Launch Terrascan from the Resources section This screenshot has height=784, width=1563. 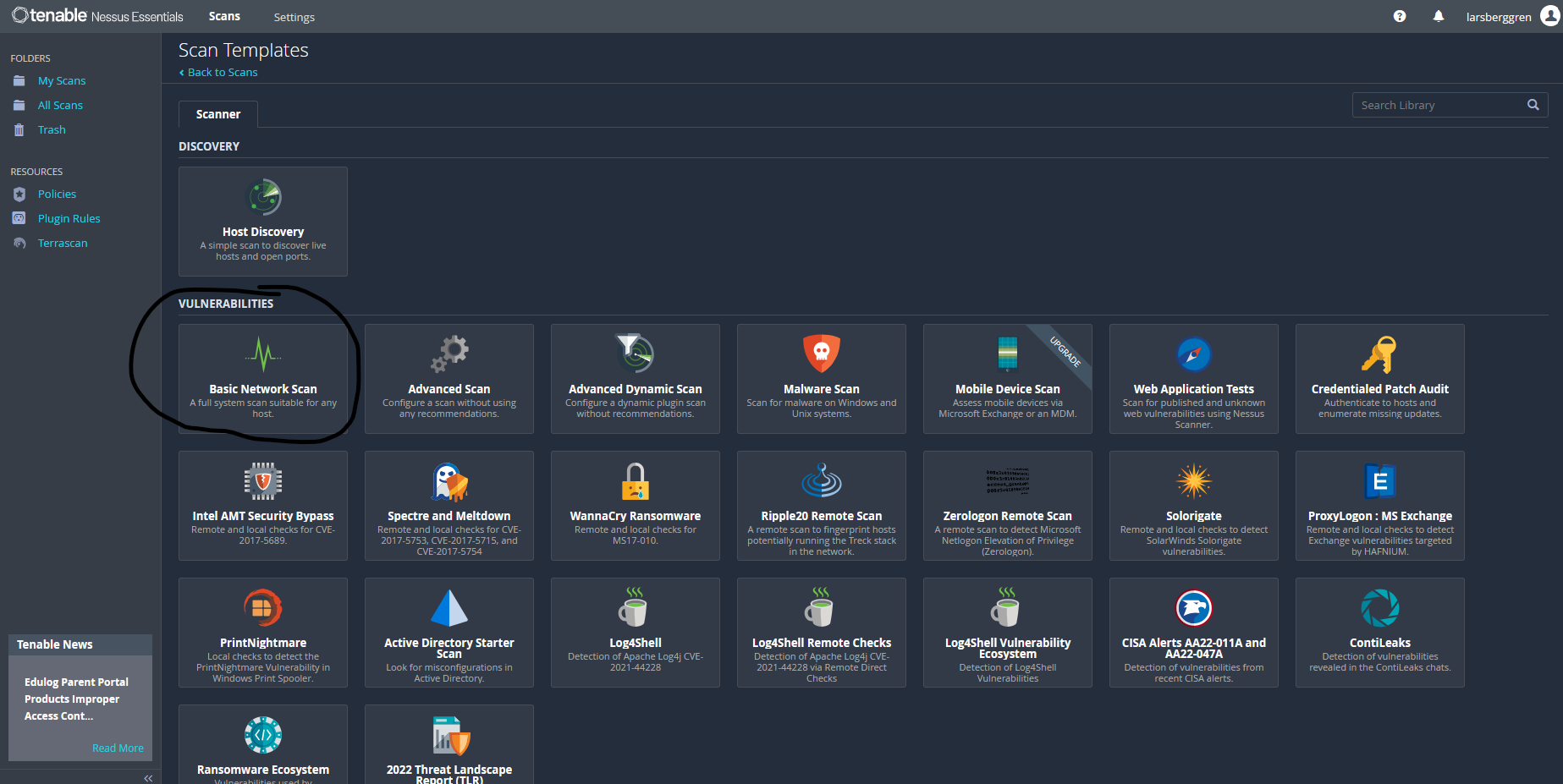click(x=62, y=243)
